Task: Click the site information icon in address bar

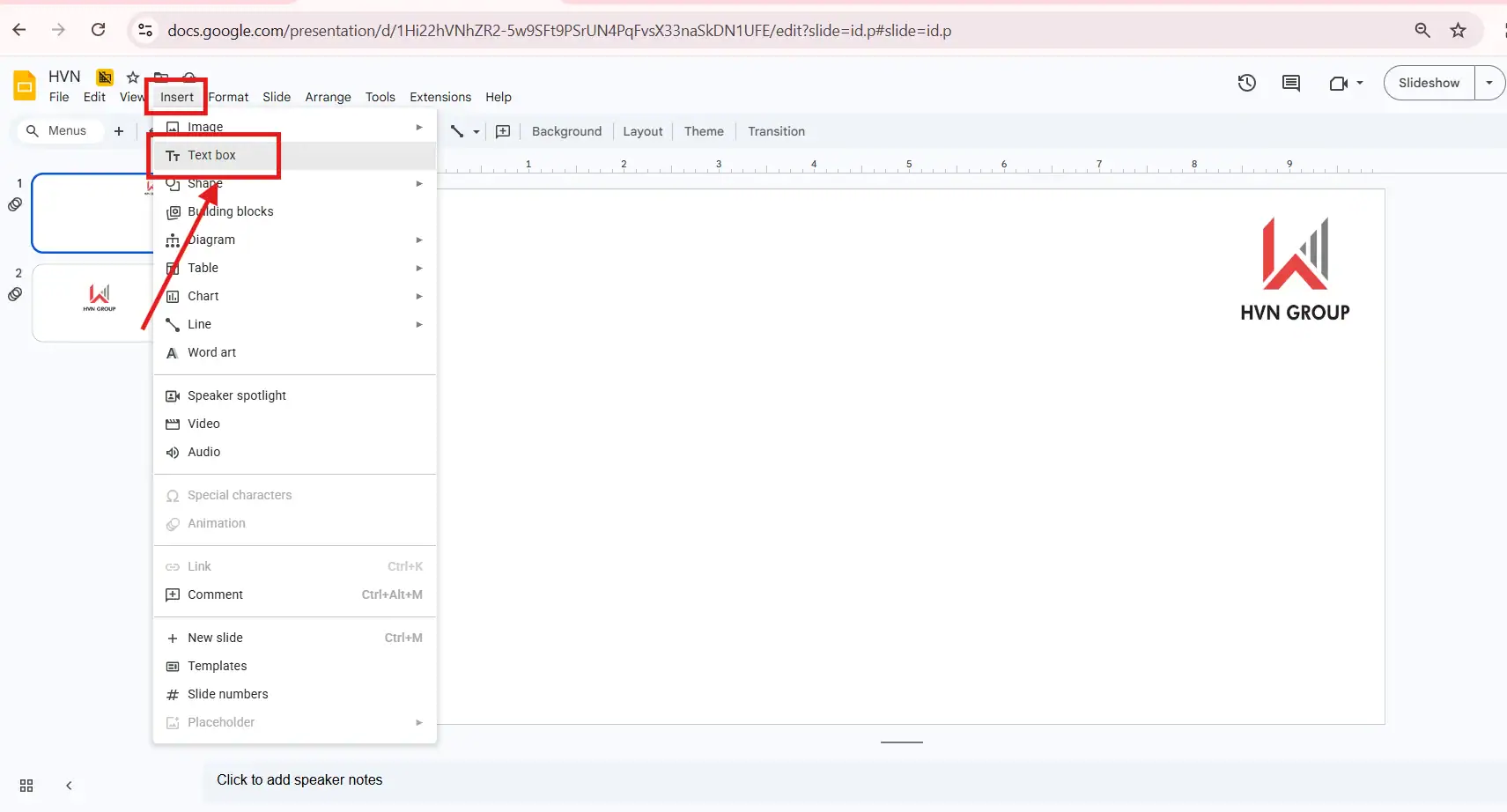Action: tap(145, 29)
